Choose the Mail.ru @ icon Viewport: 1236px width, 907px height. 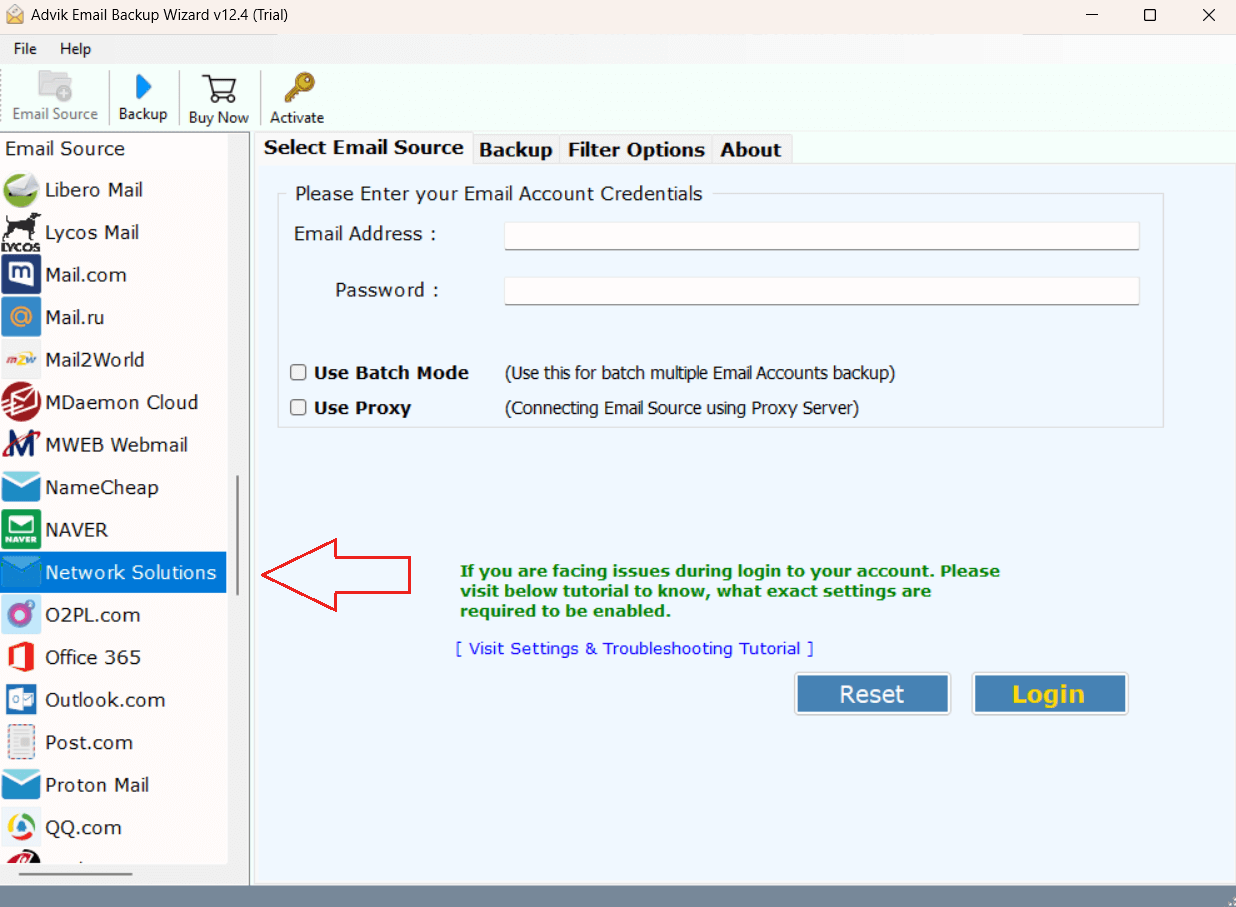[x=21, y=317]
